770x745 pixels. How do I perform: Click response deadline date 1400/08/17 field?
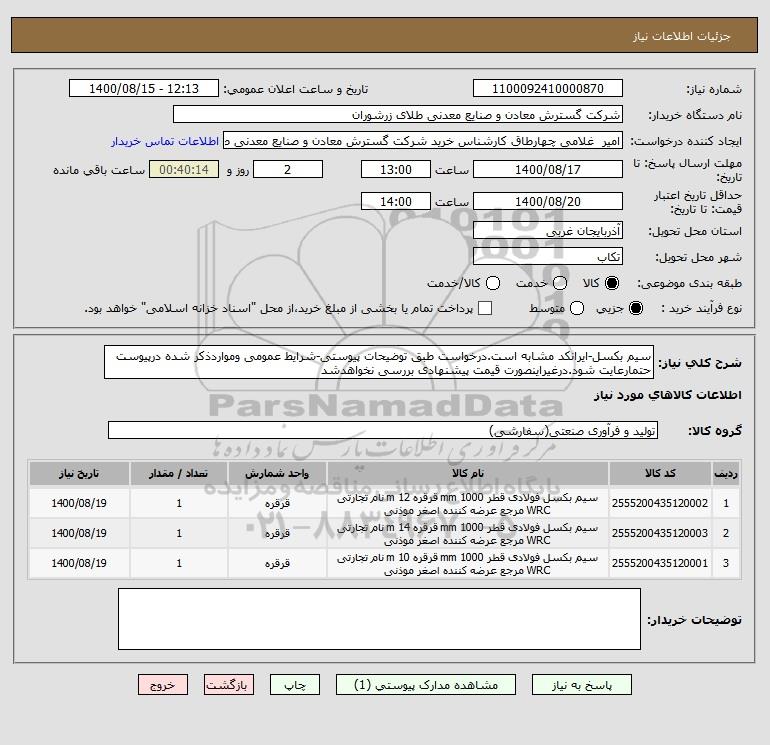pyautogui.click(x=548, y=169)
